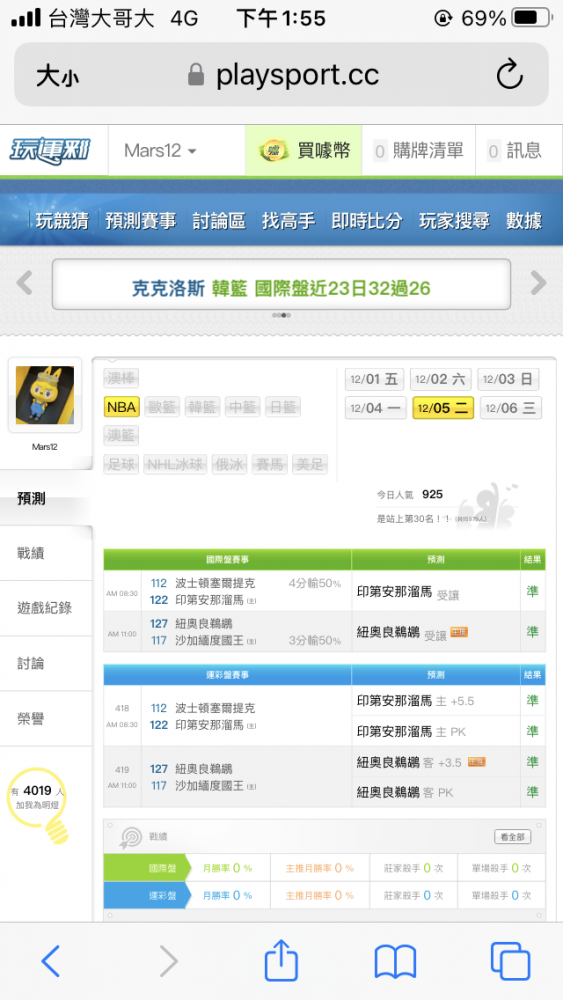
Task: Click the 運彩盤賽事 table header
Action: (x=228, y=674)
